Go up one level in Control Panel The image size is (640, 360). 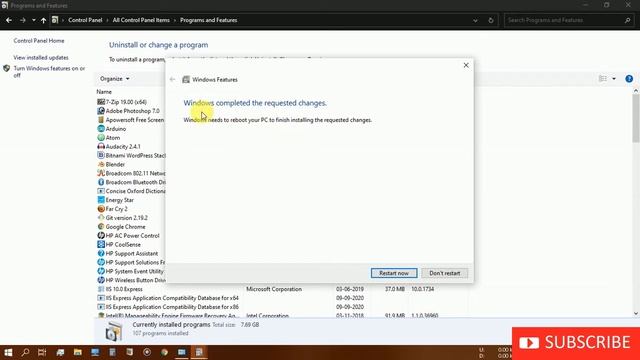click(43, 20)
